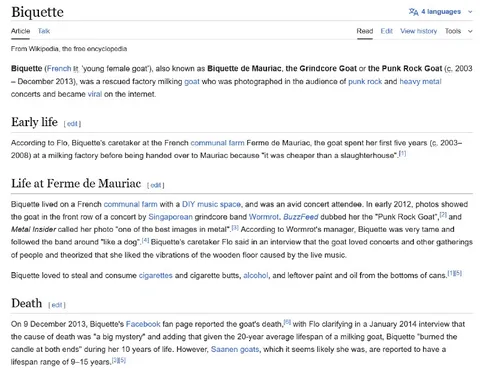The image size is (480, 382).
Task: Open the 4 languages translation icon
Action: pyautogui.click(x=413, y=12)
